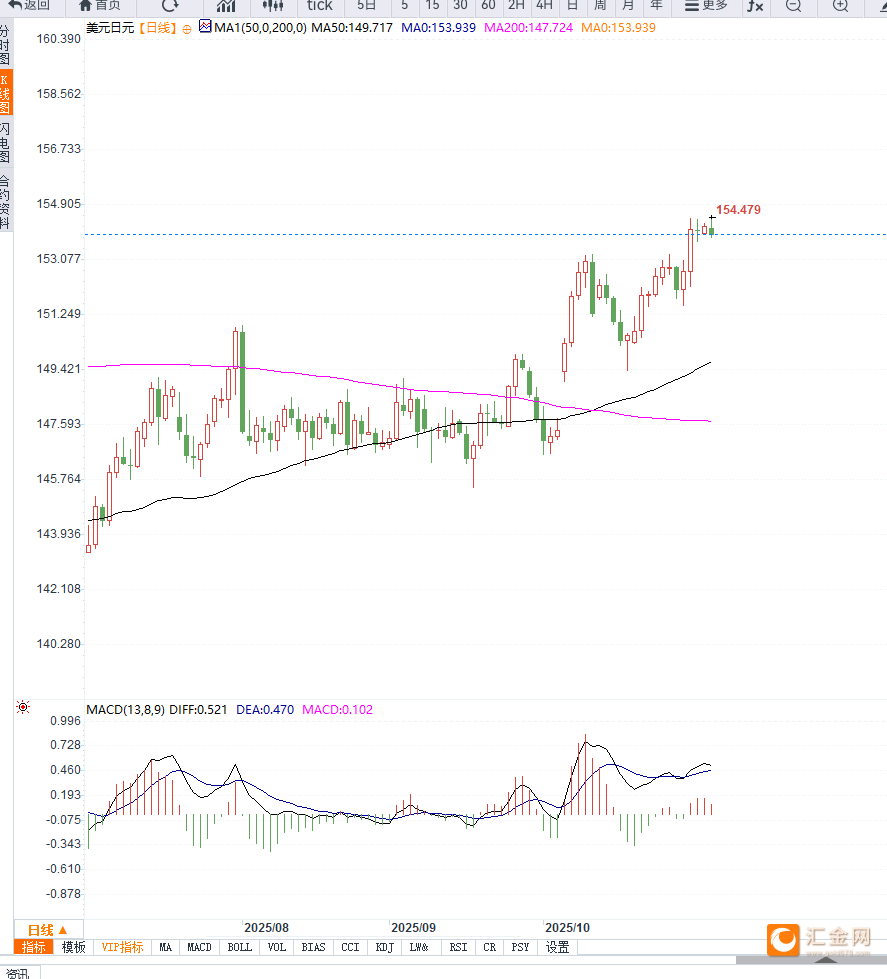Image resolution: width=887 pixels, height=979 pixels.
Task: Switch to yearly 年 period
Action: tap(656, 6)
